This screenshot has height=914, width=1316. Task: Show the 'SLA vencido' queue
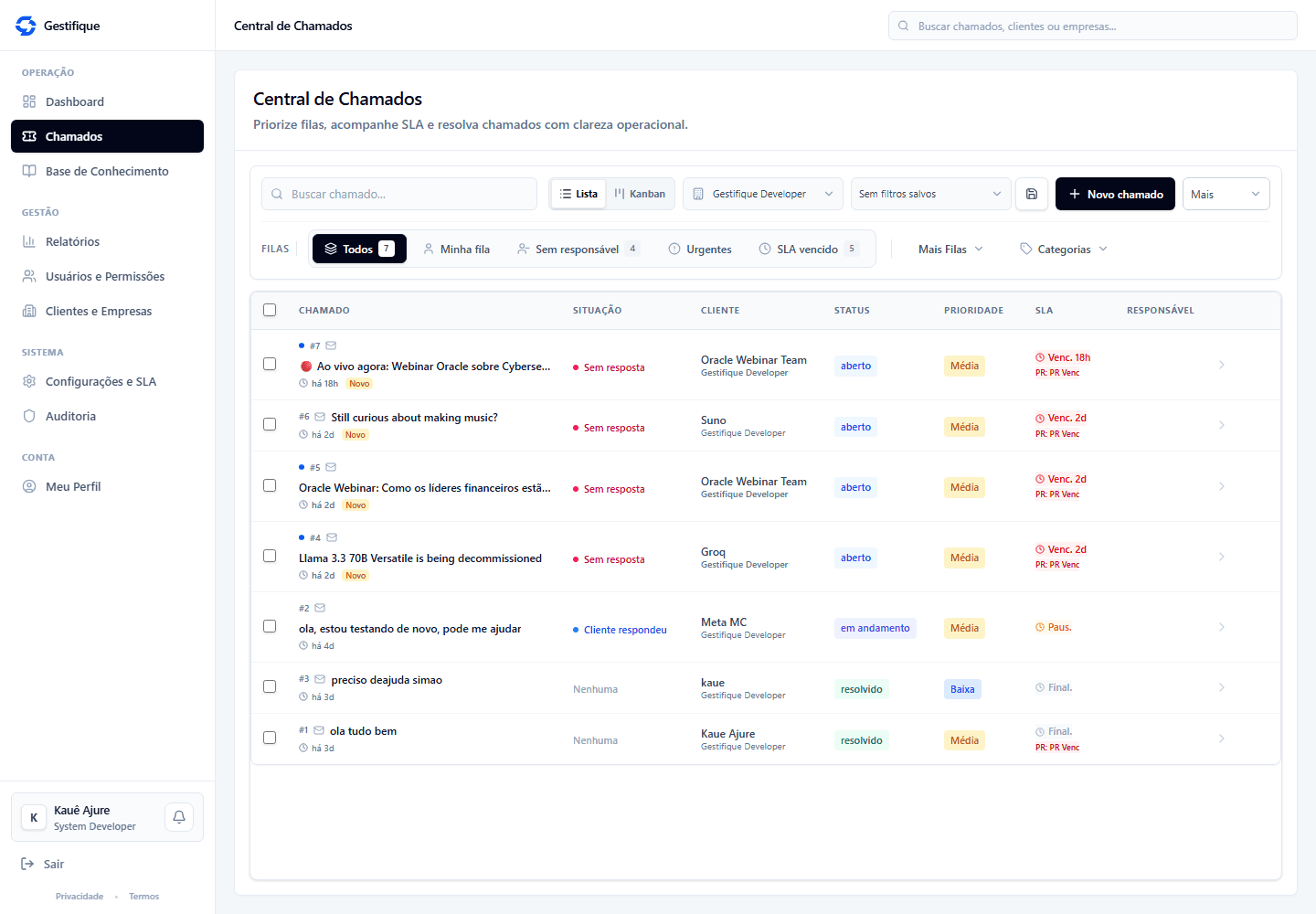[x=808, y=249]
